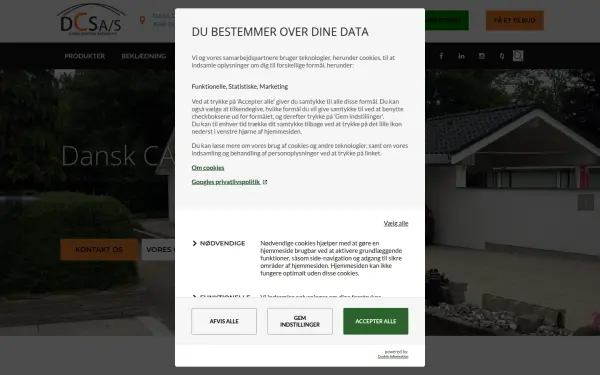Click the DCS A/S logo
The image size is (600, 375).
(x=91, y=19)
